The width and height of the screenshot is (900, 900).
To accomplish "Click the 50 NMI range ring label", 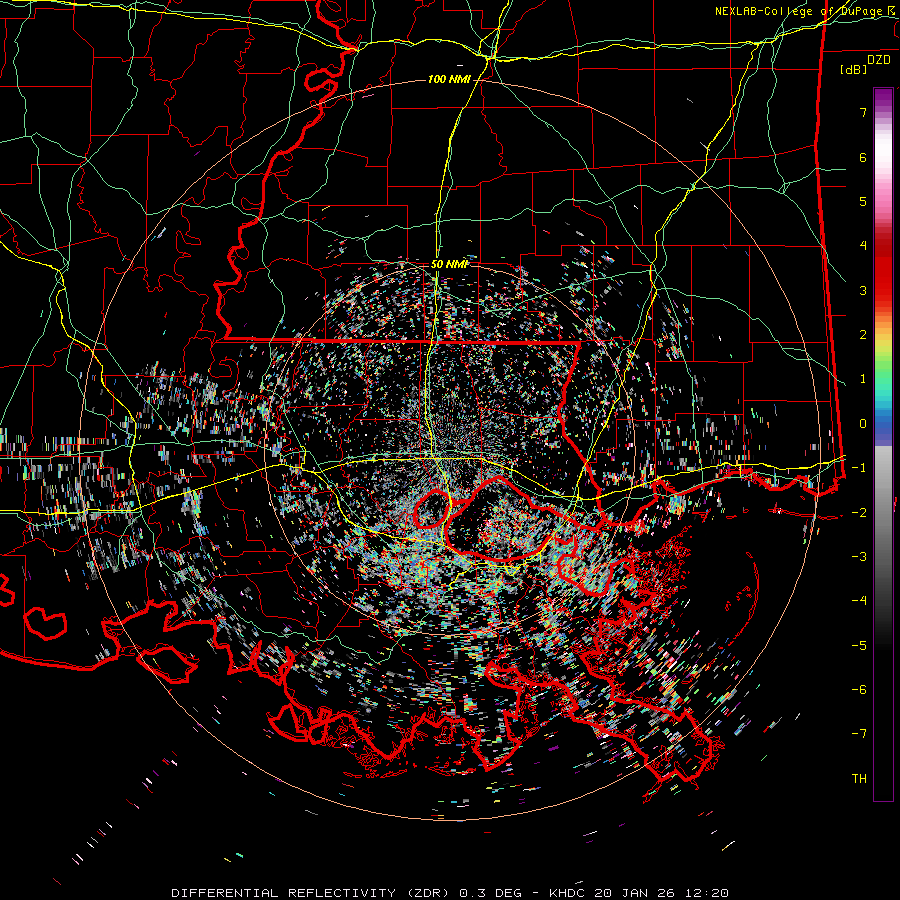I will tap(449, 264).
